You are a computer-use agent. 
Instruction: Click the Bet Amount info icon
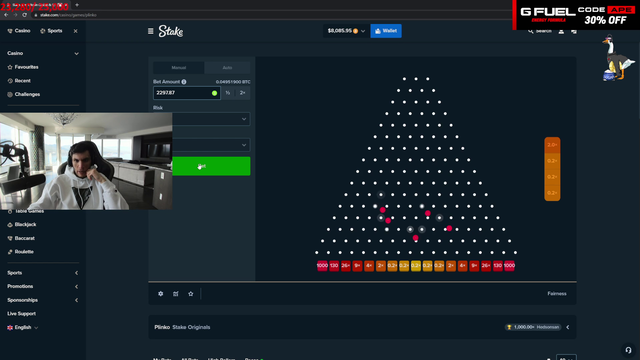(x=184, y=82)
